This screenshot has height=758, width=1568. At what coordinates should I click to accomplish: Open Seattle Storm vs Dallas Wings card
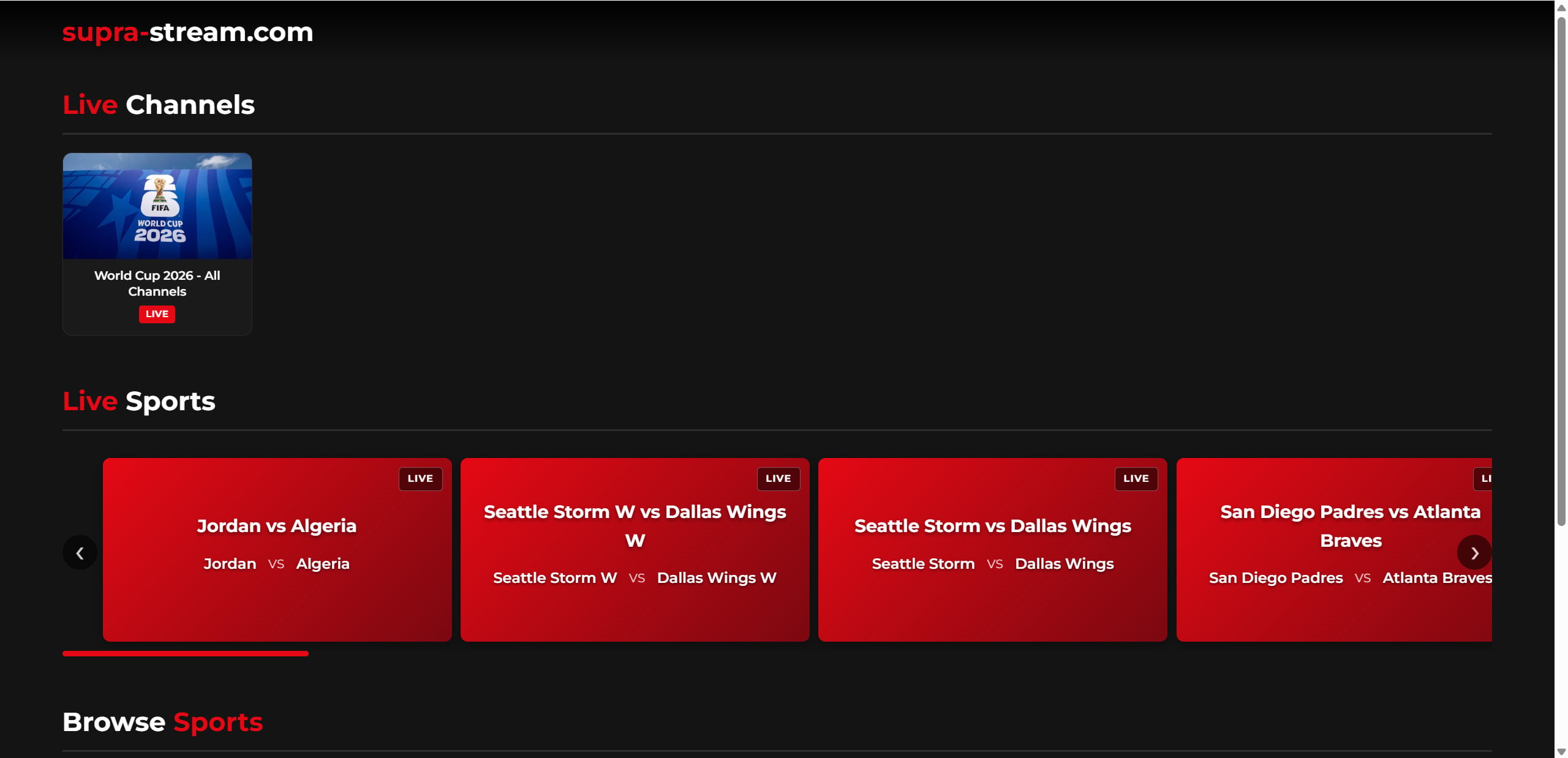click(993, 550)
